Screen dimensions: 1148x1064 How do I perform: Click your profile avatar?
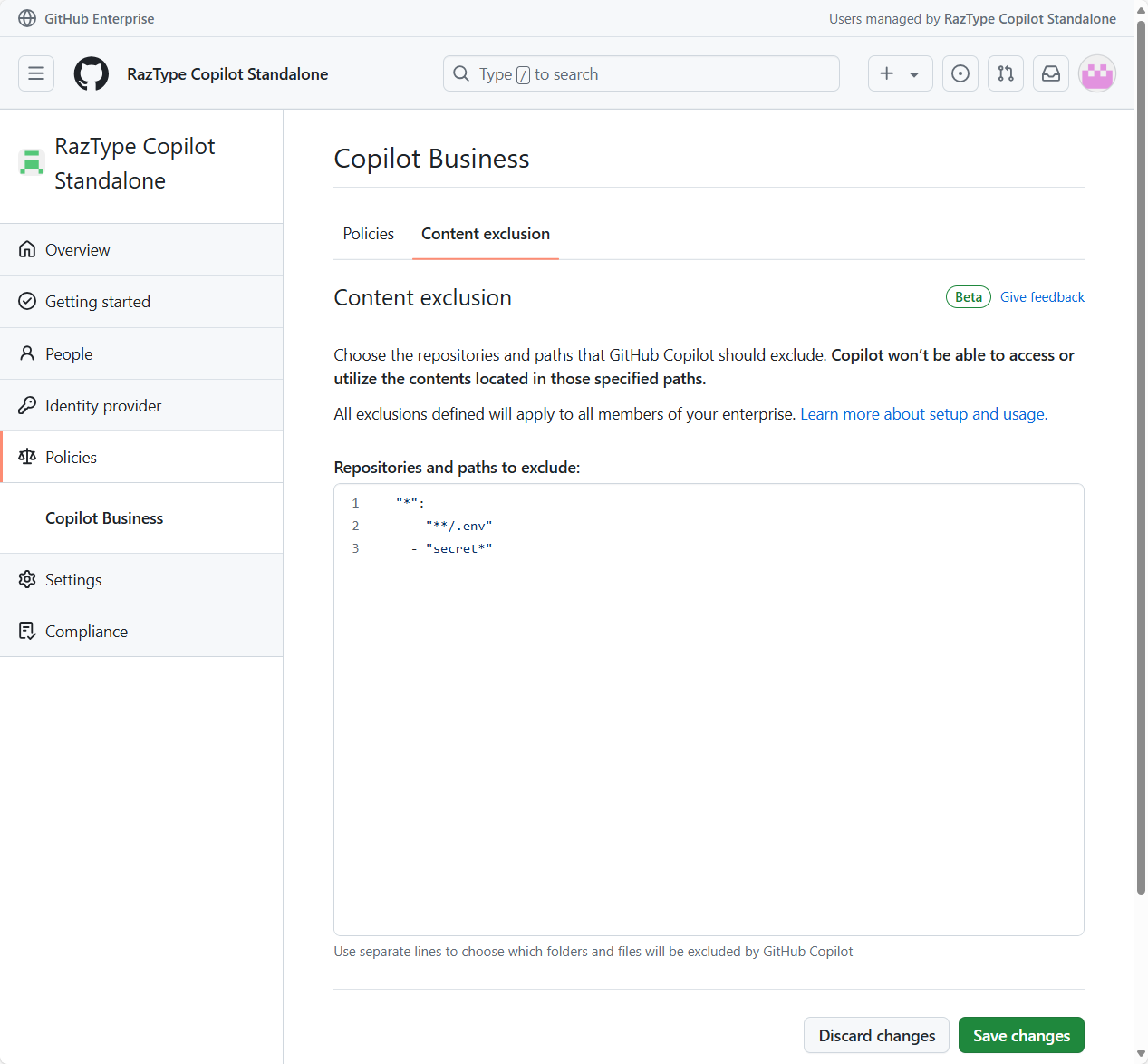coord(1096,73)
